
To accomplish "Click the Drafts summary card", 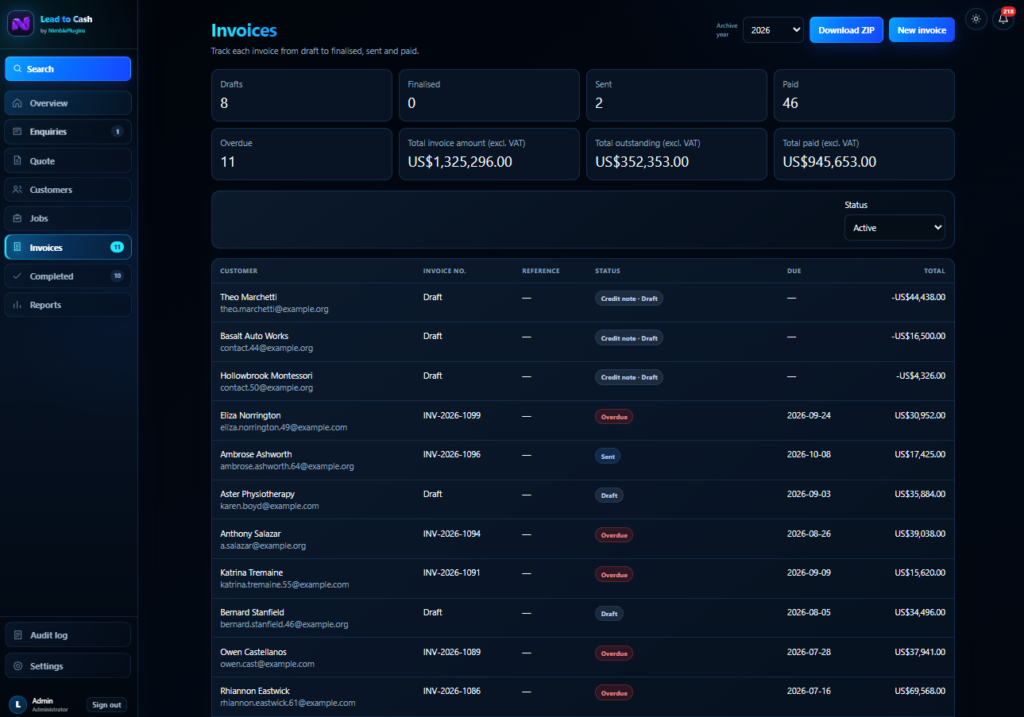I will [302, 95].
